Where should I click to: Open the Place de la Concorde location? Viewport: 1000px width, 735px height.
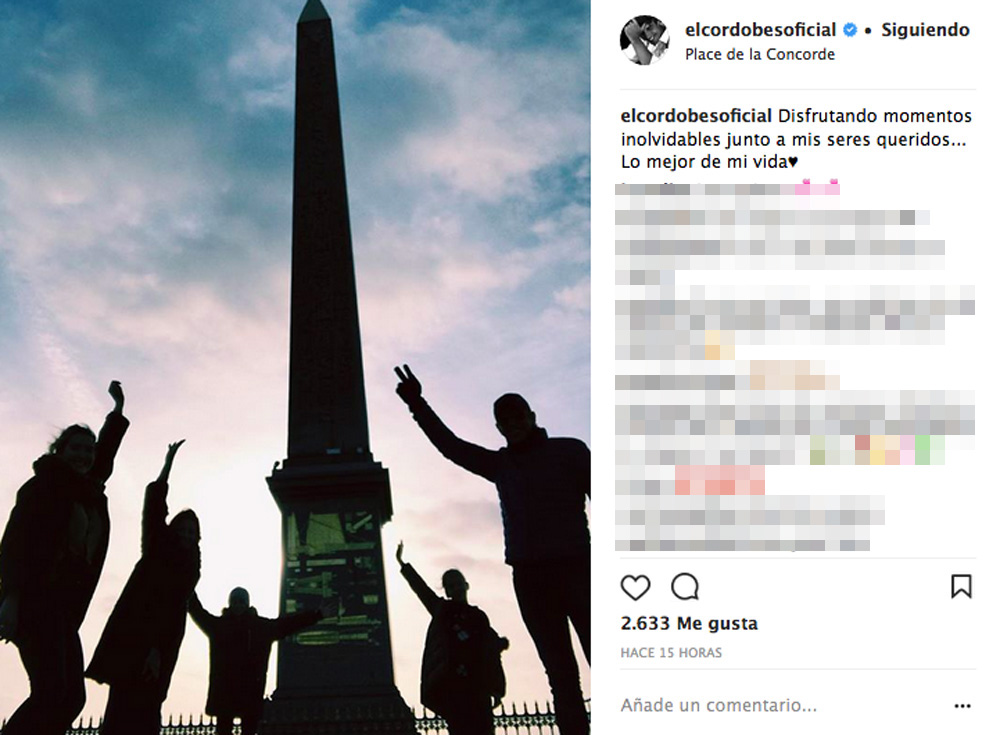click(x=760, y=54)
